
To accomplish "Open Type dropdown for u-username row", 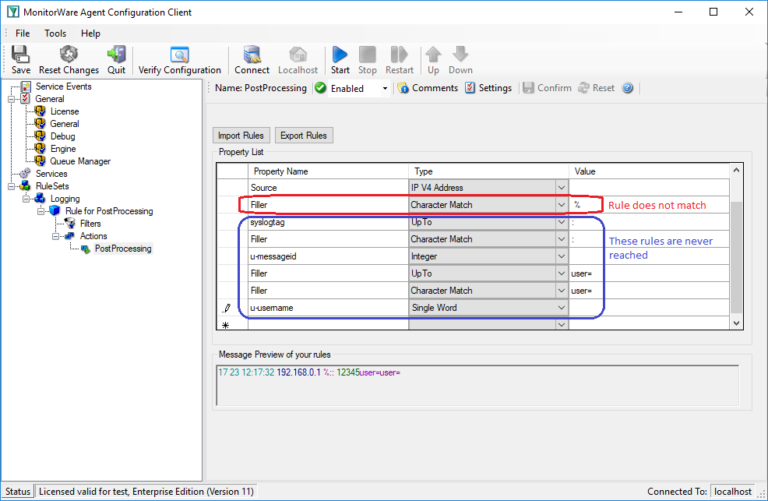I will coord(560,308).
